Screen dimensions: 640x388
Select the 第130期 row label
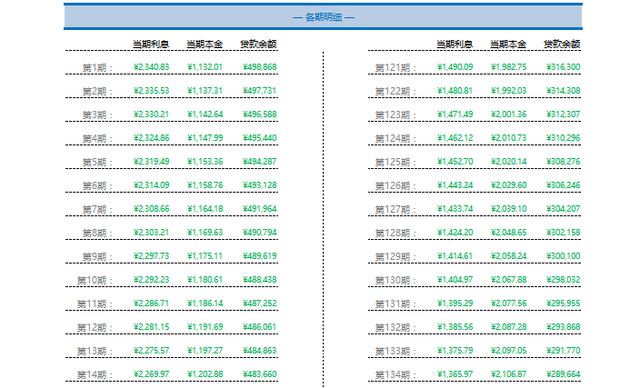tap(396, 280)
